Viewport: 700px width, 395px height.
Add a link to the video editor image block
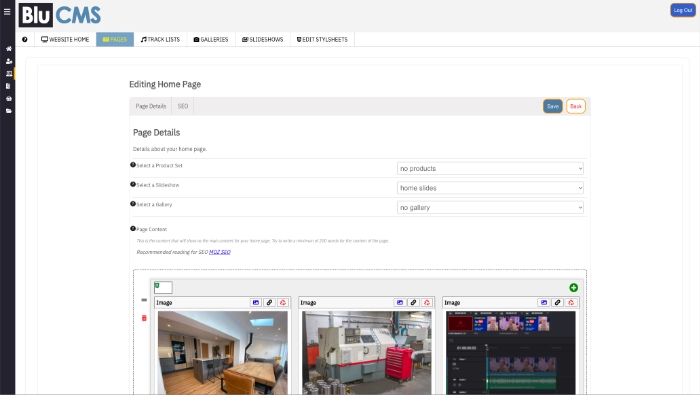[558, 303]
